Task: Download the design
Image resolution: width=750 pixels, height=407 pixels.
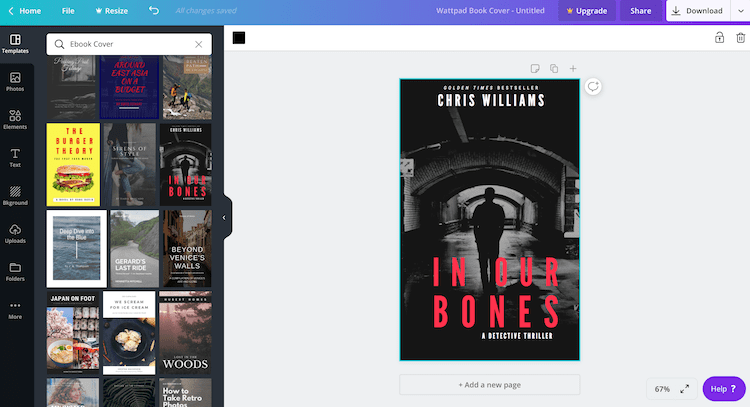Action: pyautogui.click(x=698, y=11)
